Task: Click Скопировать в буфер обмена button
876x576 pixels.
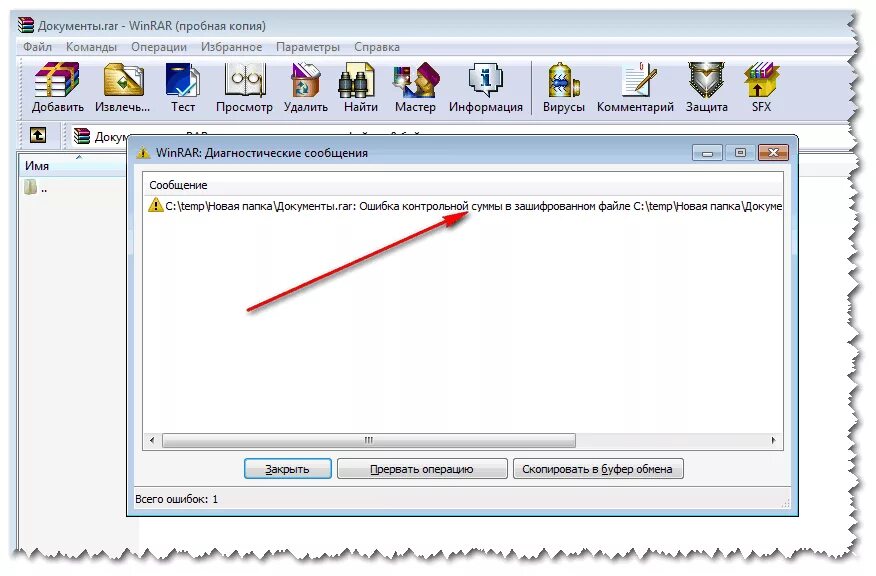Action: (x=598, y=469)
